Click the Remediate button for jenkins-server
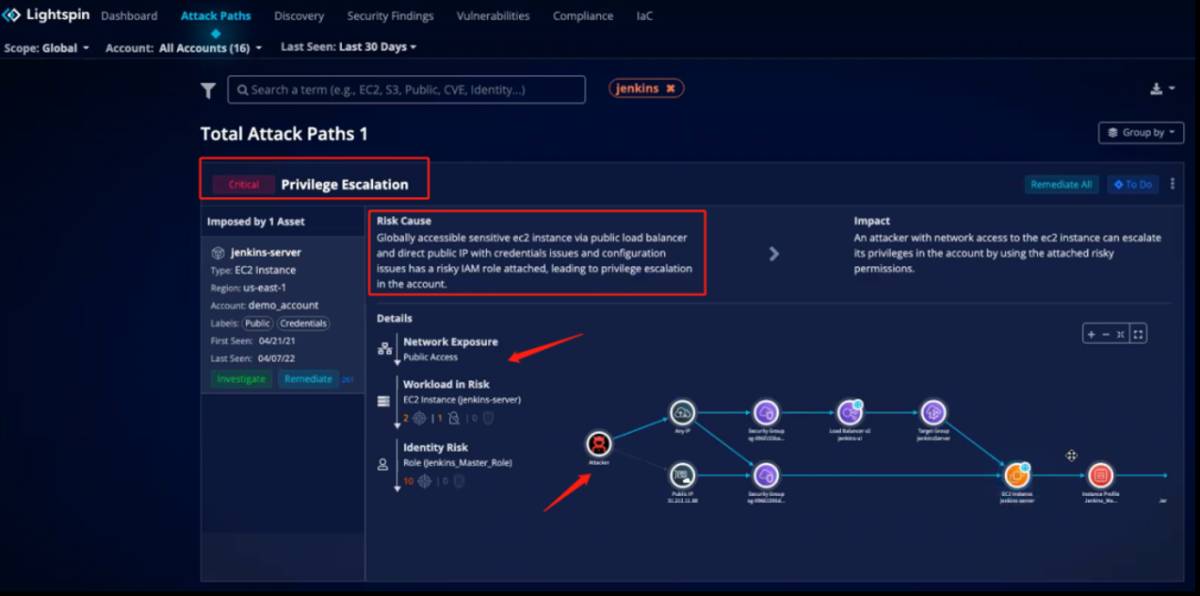 [308, 379]
